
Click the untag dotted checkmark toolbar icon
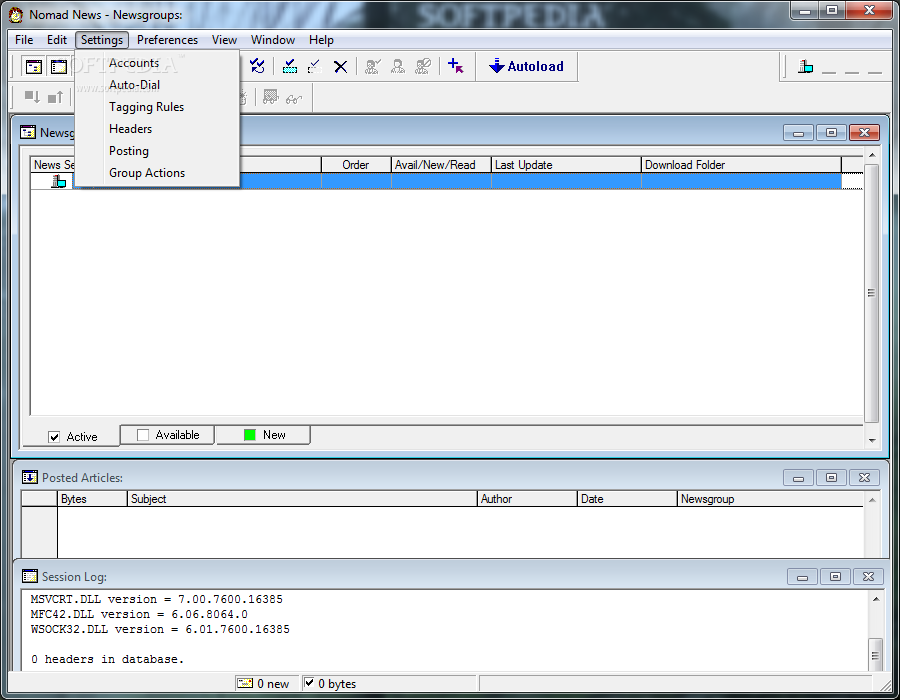315,67
